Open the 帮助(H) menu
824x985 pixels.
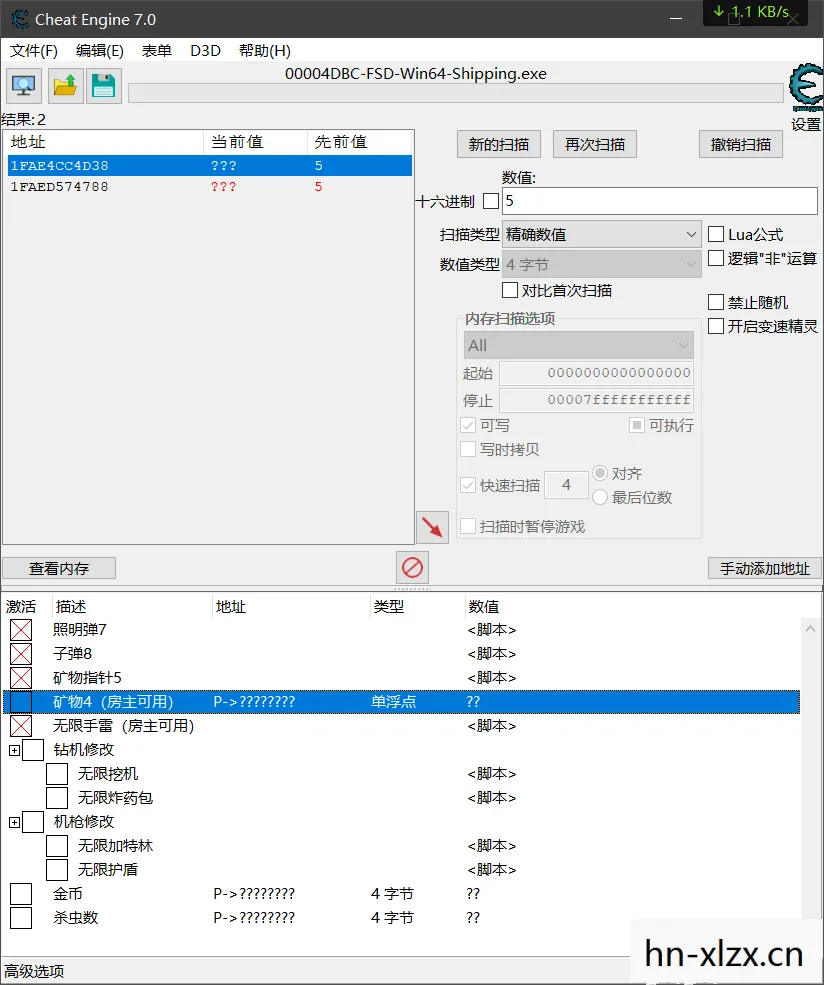pos(264,50)
